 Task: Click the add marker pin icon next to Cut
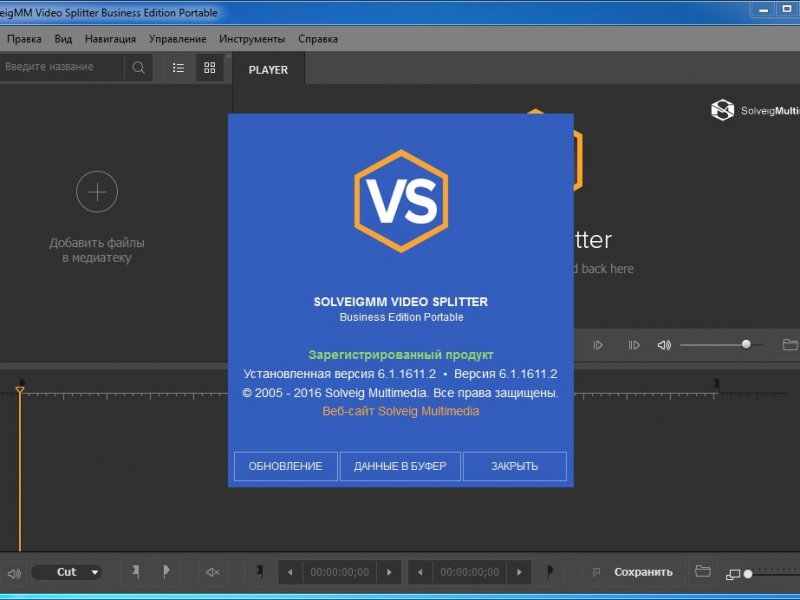tap(136, 572)
